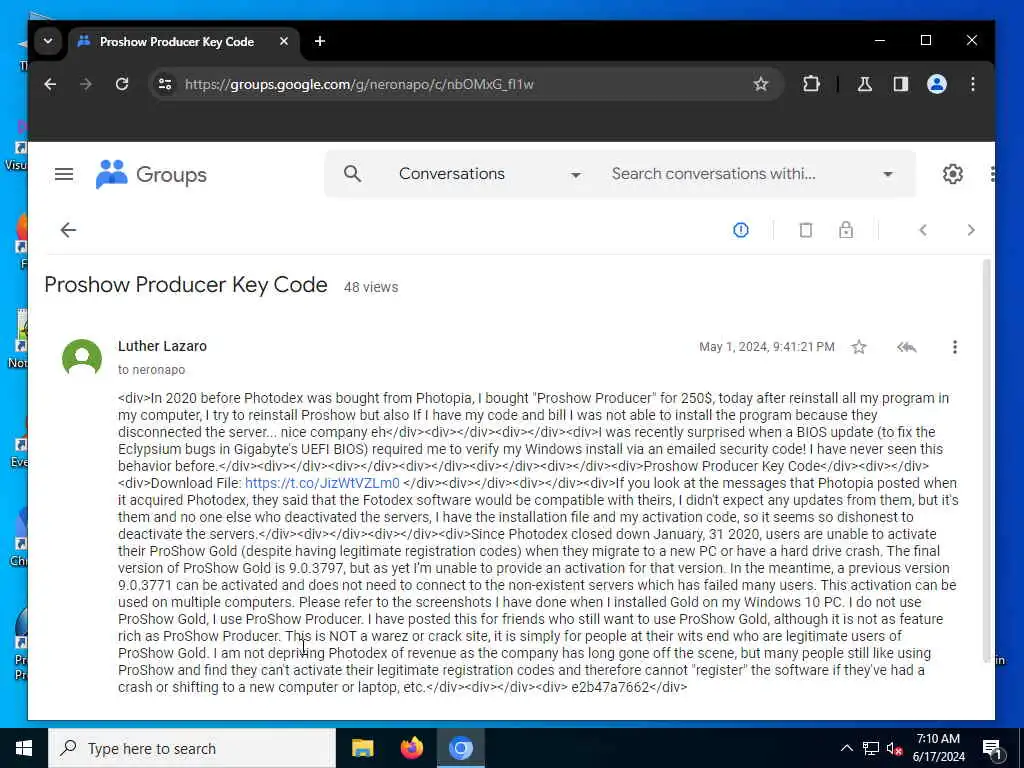1024x768 pixels.
Task: Click the network icon in system tray
Action: click(871, 748)
